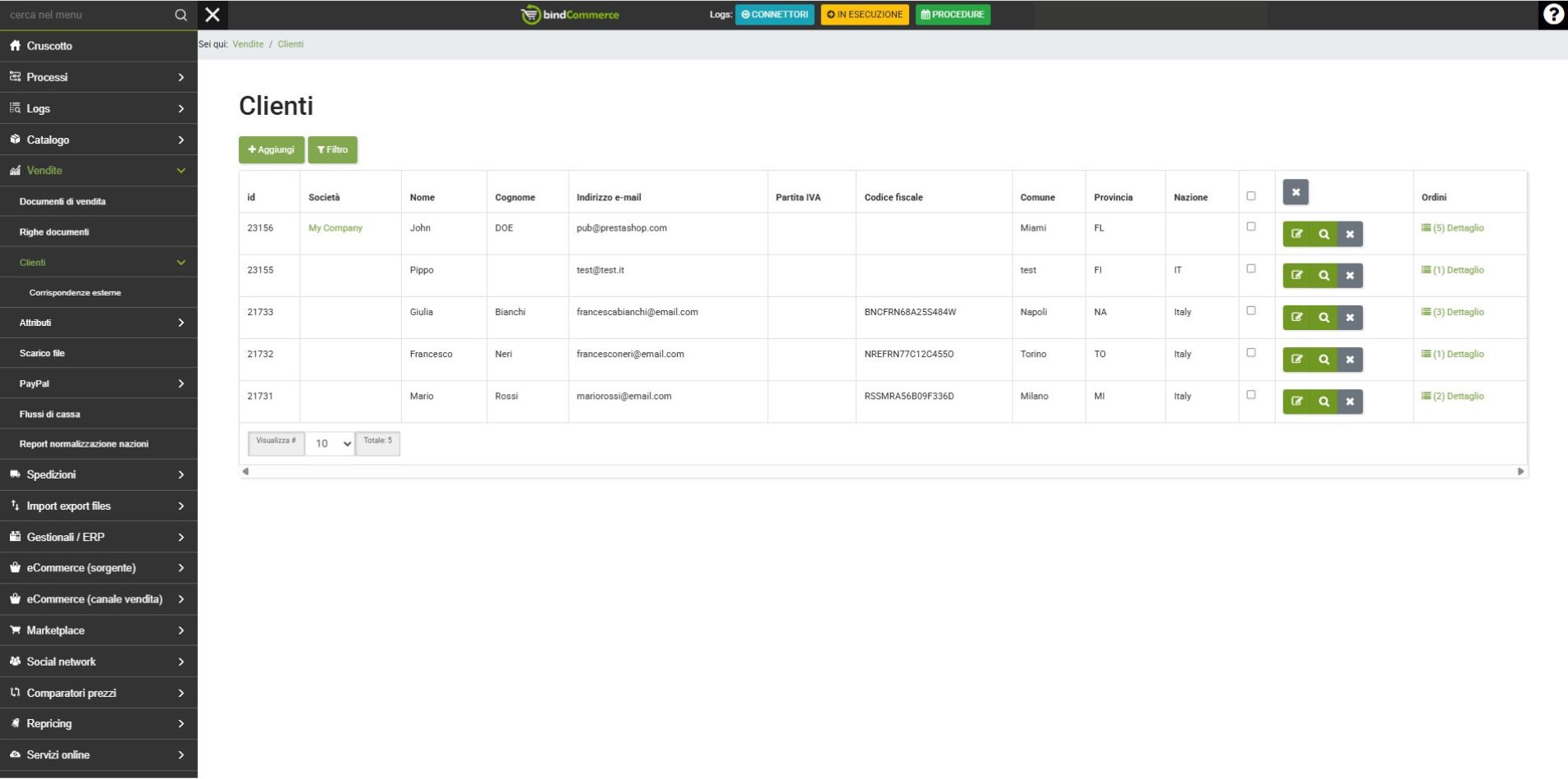
Task: Delete Giulia Bianchi using the X icon
Action: (x=1350, y=318)
